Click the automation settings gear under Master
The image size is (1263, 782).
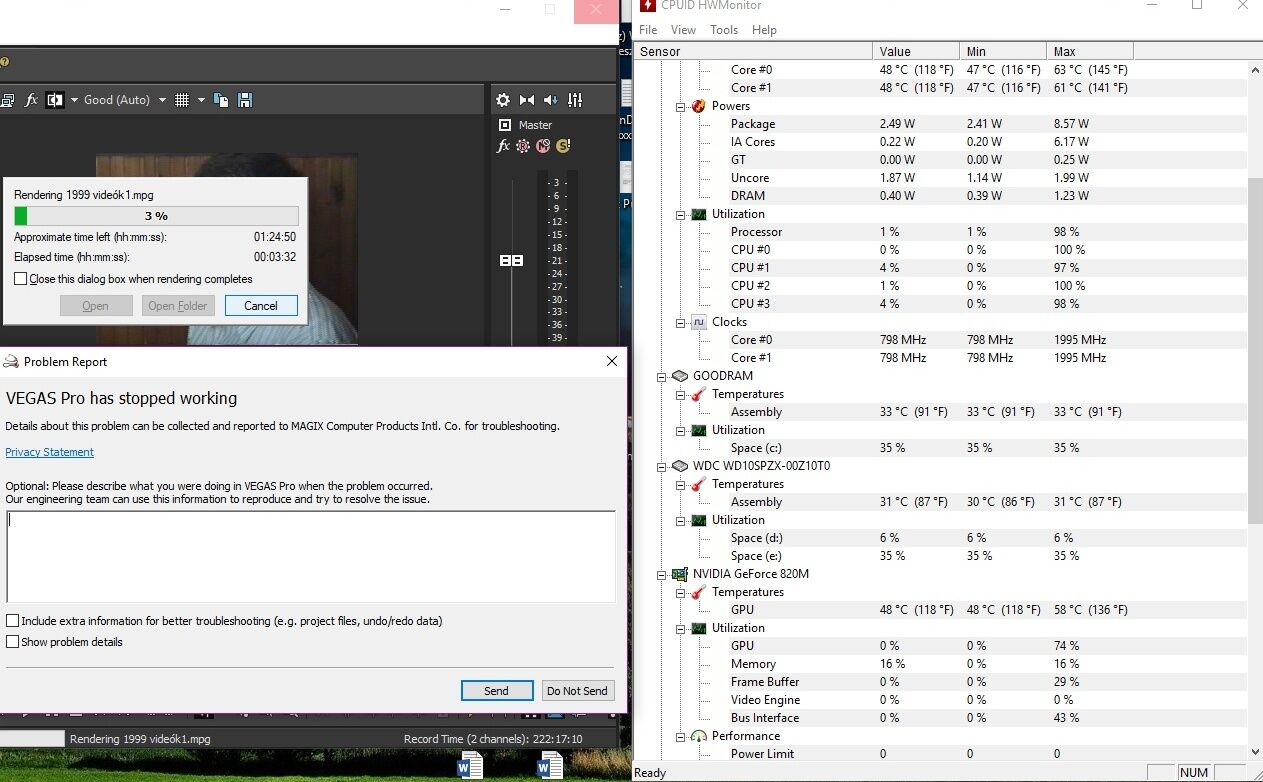point(523,146)
